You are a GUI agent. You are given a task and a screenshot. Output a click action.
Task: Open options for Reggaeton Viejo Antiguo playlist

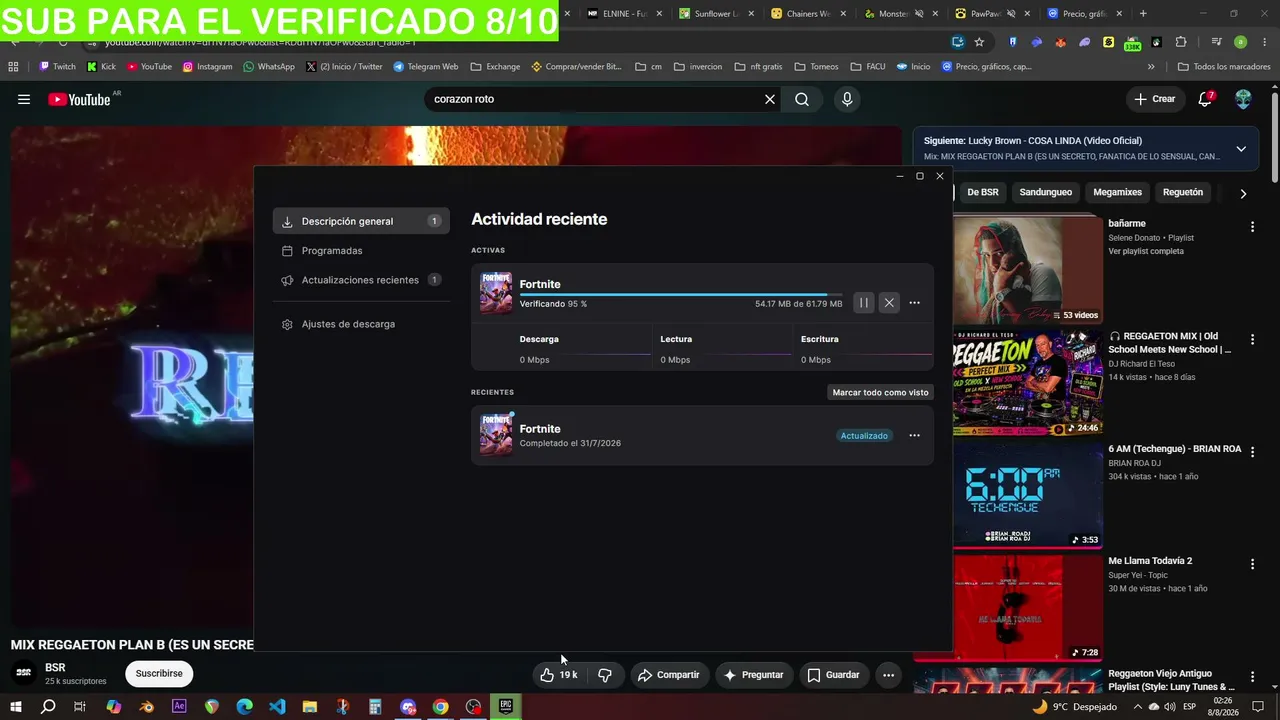point(1252,677)
